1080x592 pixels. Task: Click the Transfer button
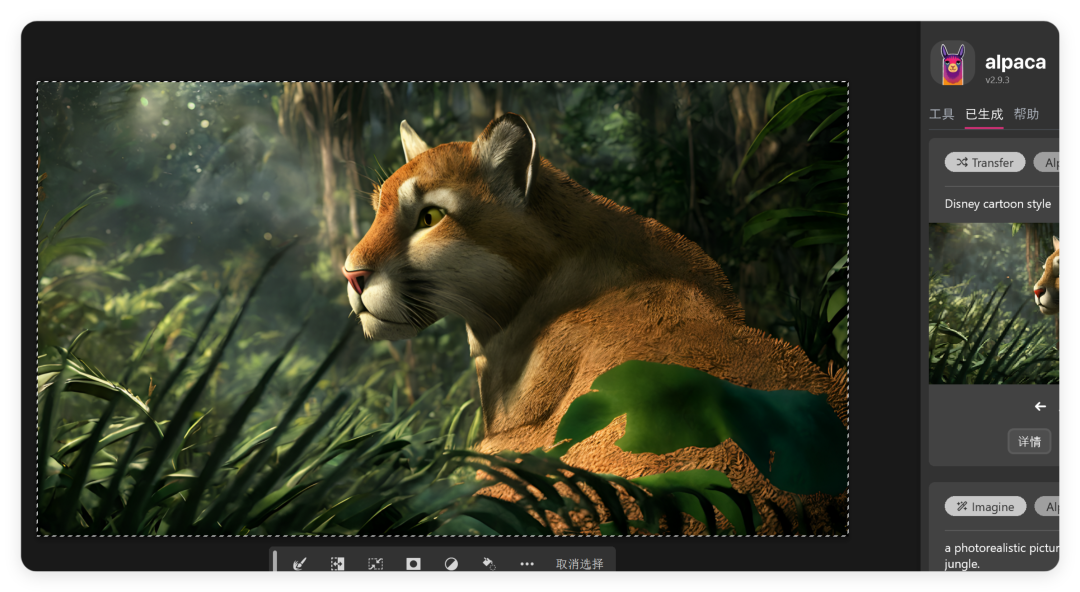tap(984, 162)
